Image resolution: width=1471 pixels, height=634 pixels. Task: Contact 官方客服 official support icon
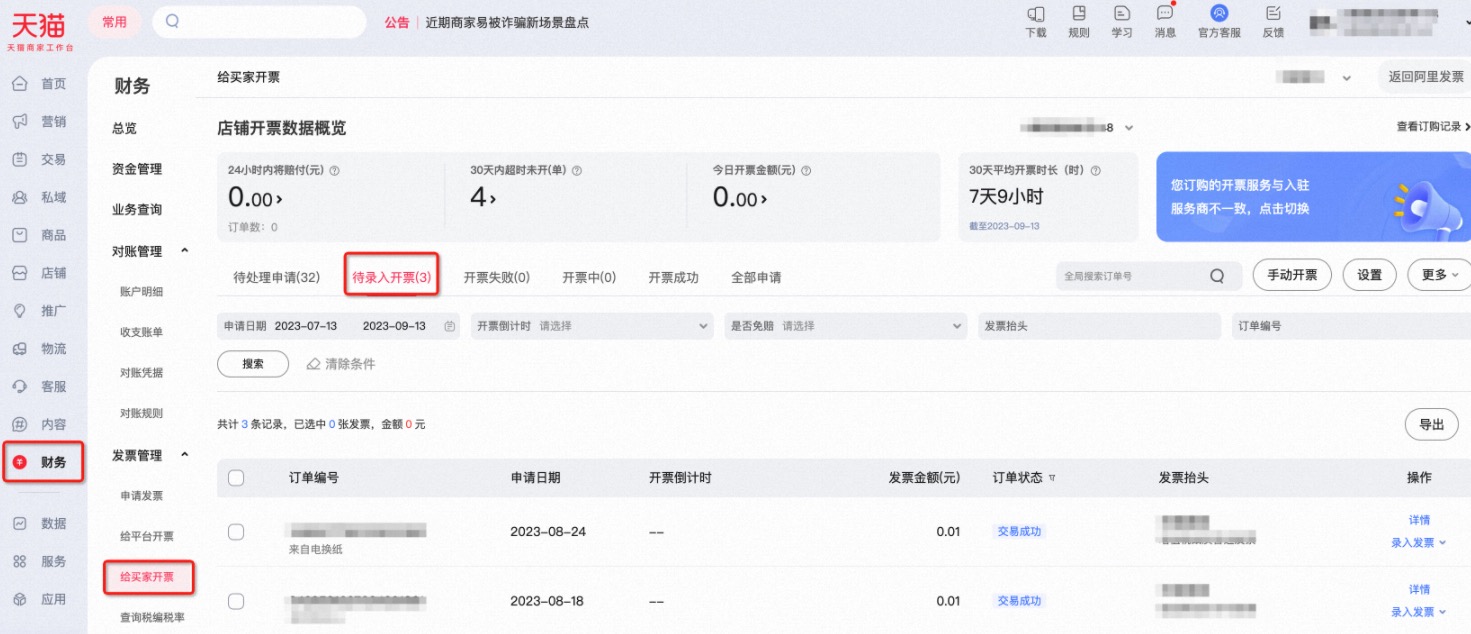1219,13
